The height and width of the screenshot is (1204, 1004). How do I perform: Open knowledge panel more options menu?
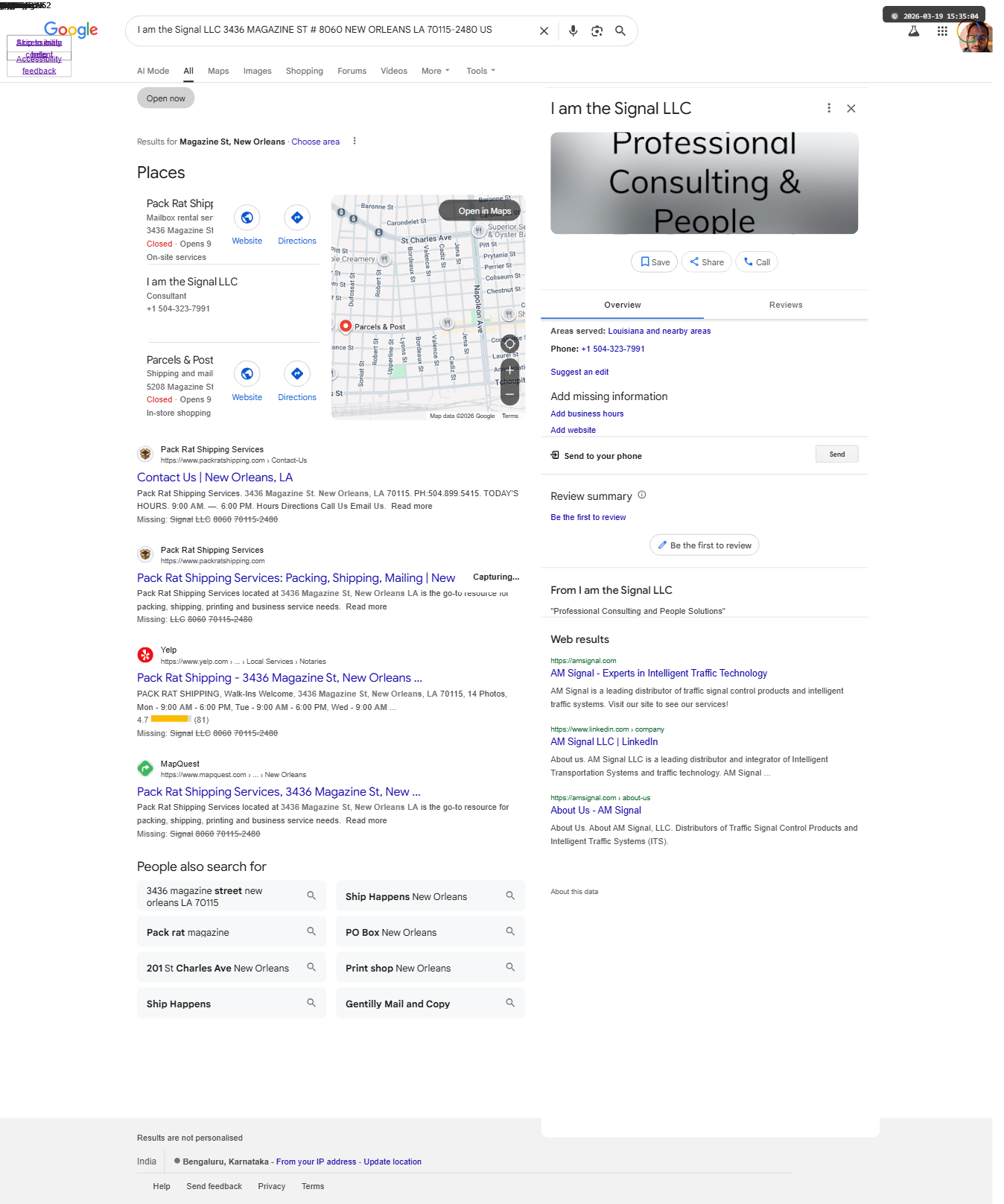829,108
